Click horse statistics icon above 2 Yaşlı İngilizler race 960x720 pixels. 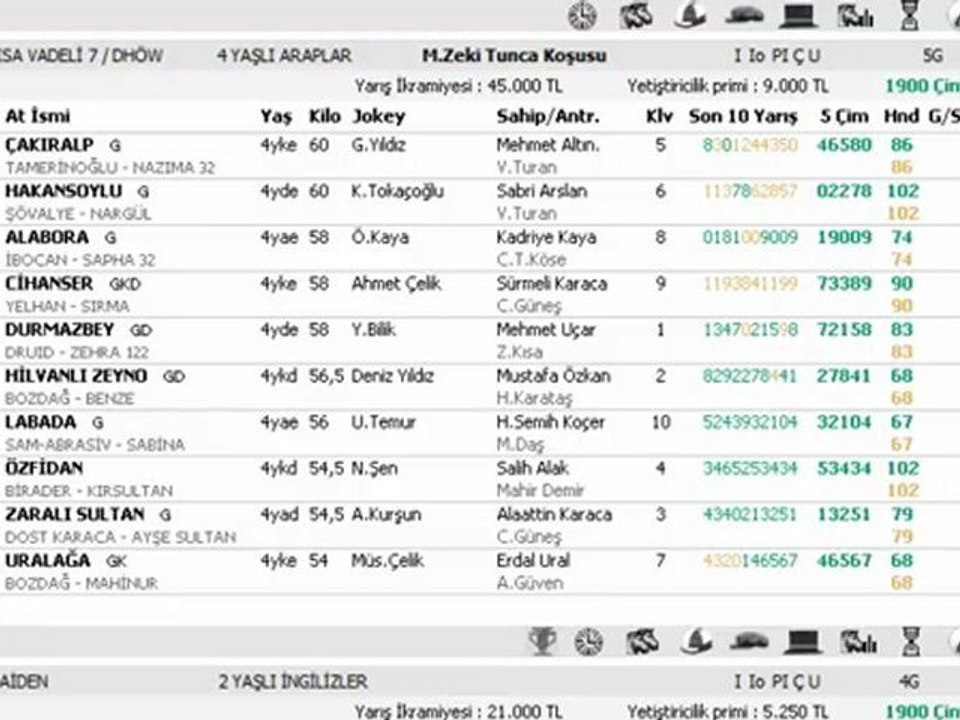pyautogui.click(x=858, y=642)
